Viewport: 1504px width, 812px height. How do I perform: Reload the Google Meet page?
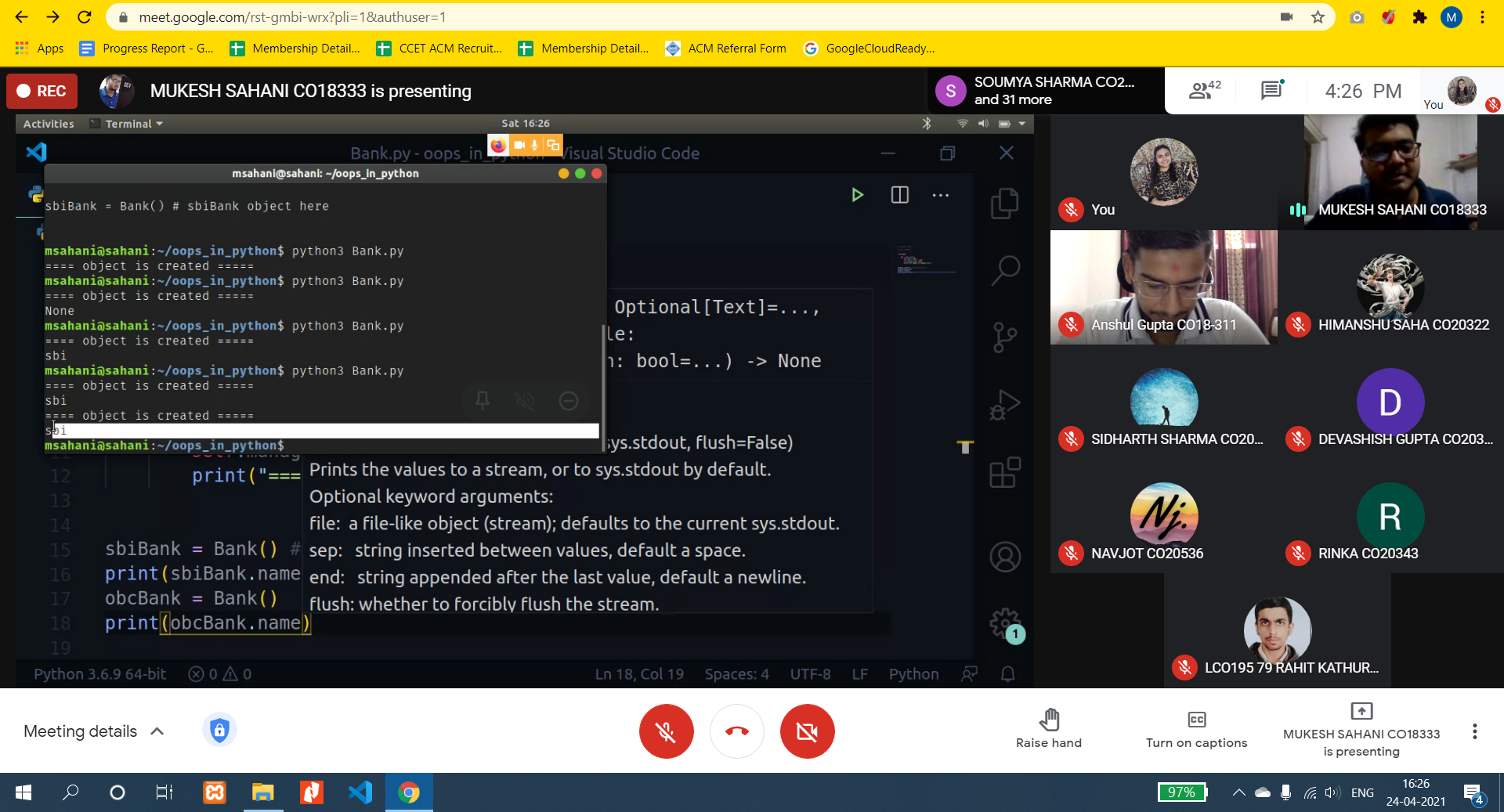tap(85, 17)
